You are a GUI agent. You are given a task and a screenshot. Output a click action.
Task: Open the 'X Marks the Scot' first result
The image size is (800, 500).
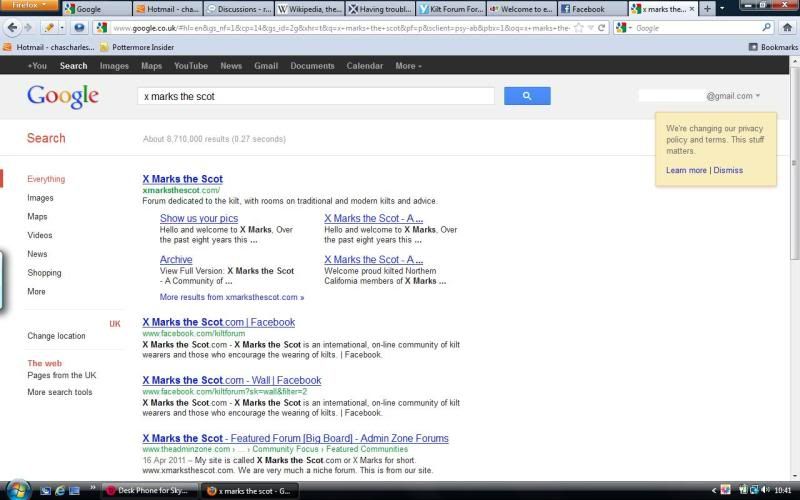click(183, 179)
